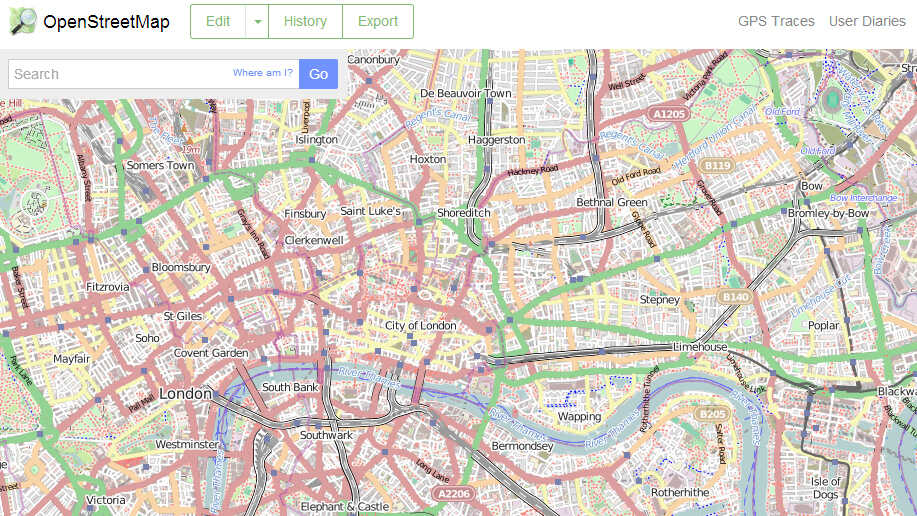Screen dimensions: 917x516
Task: Click the 'Finsbury' map label
Action: tap(305, 214)
